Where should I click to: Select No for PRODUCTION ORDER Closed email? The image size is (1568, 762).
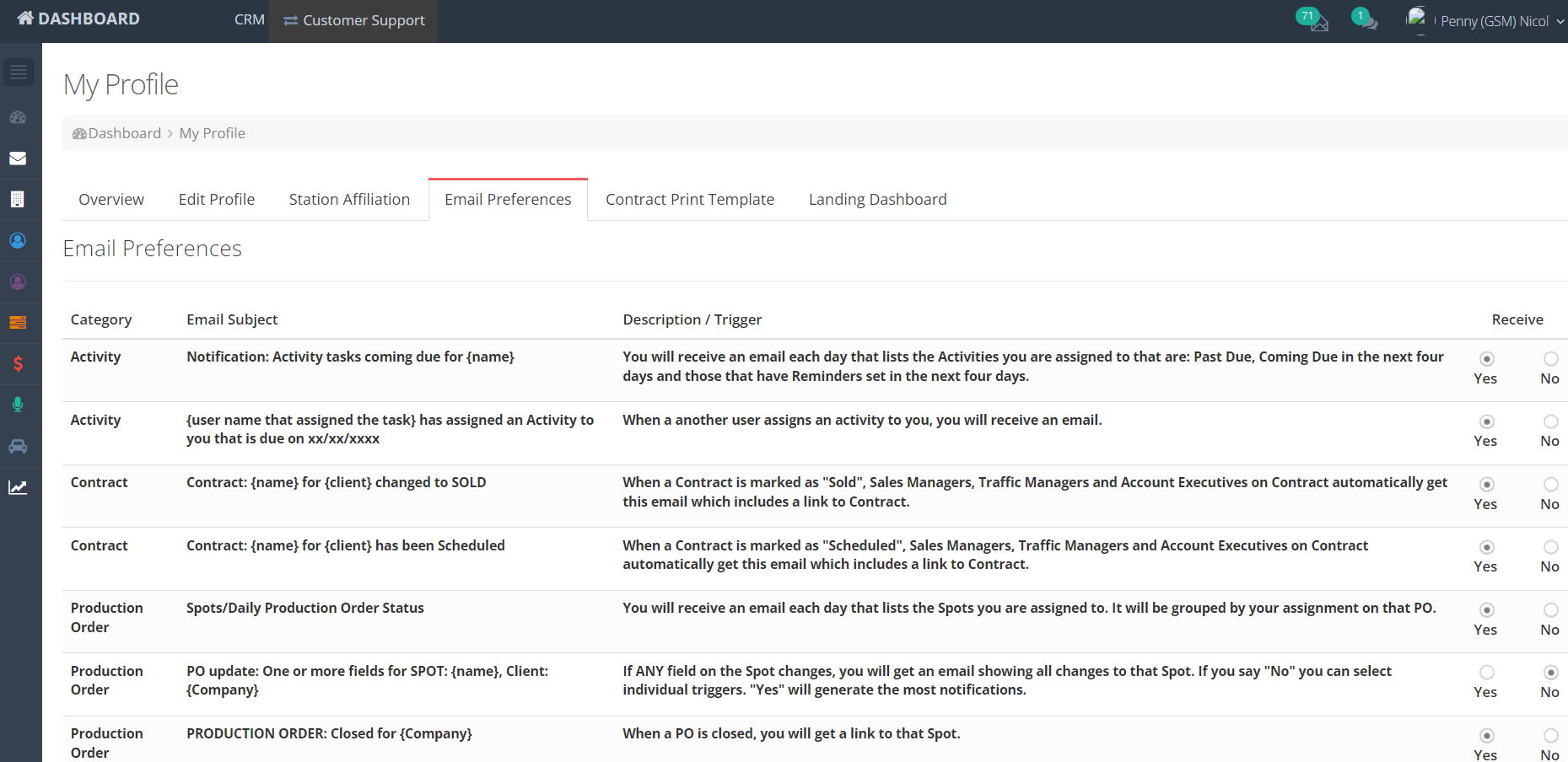click(1551, 736)
